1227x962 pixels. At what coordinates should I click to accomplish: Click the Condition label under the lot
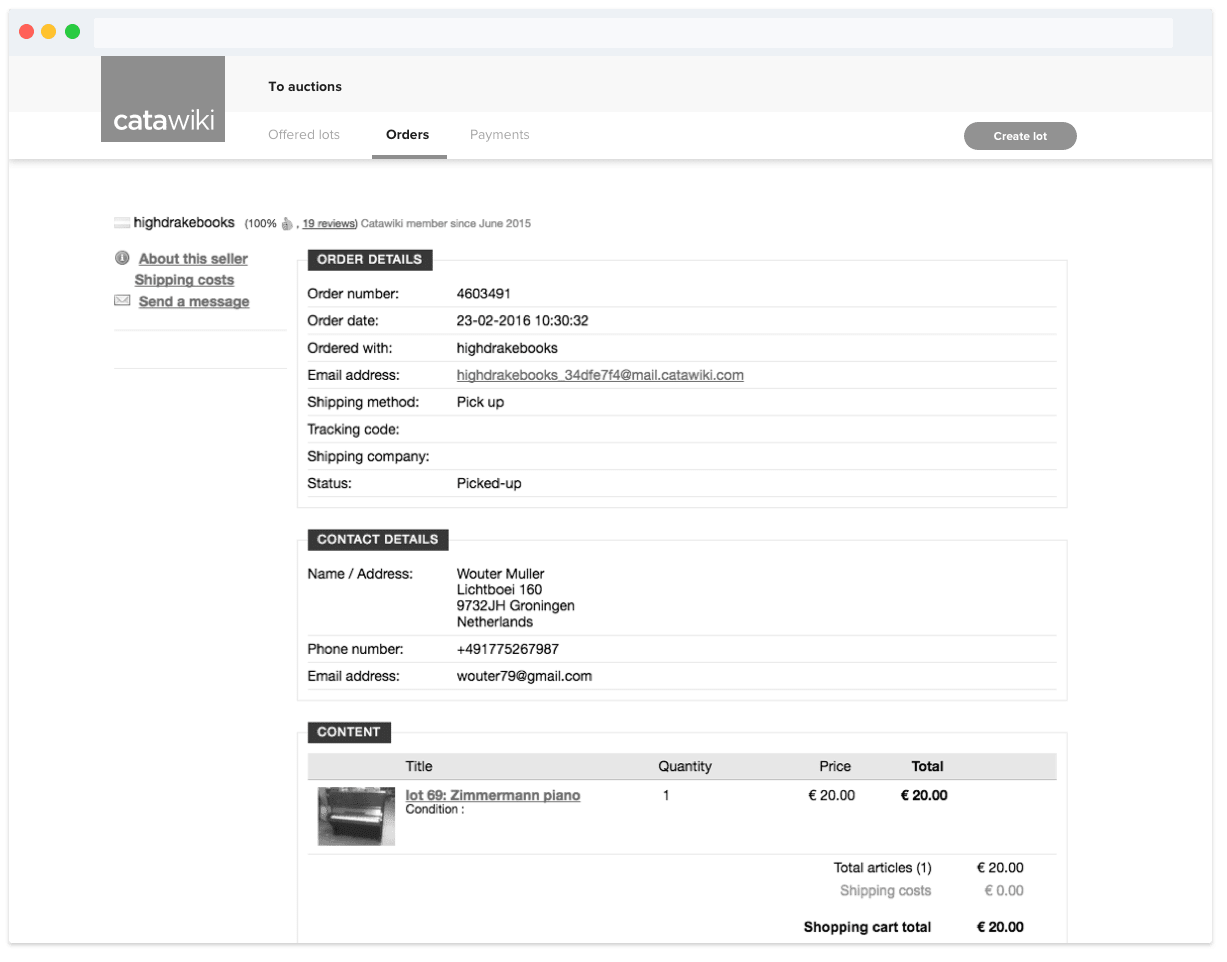pos(435,810)
